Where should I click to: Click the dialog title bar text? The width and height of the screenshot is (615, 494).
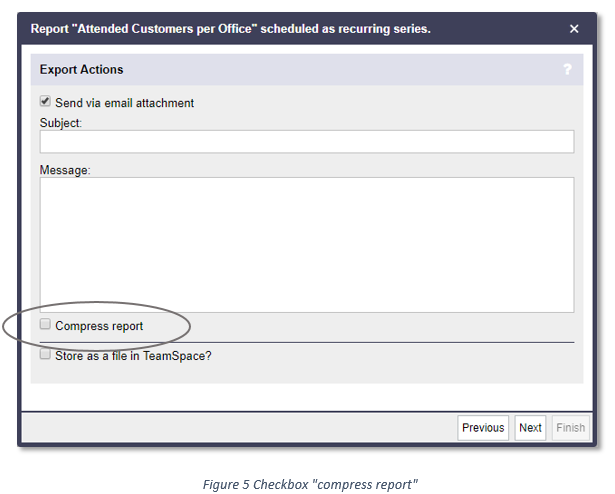click(x=231, y=29)
